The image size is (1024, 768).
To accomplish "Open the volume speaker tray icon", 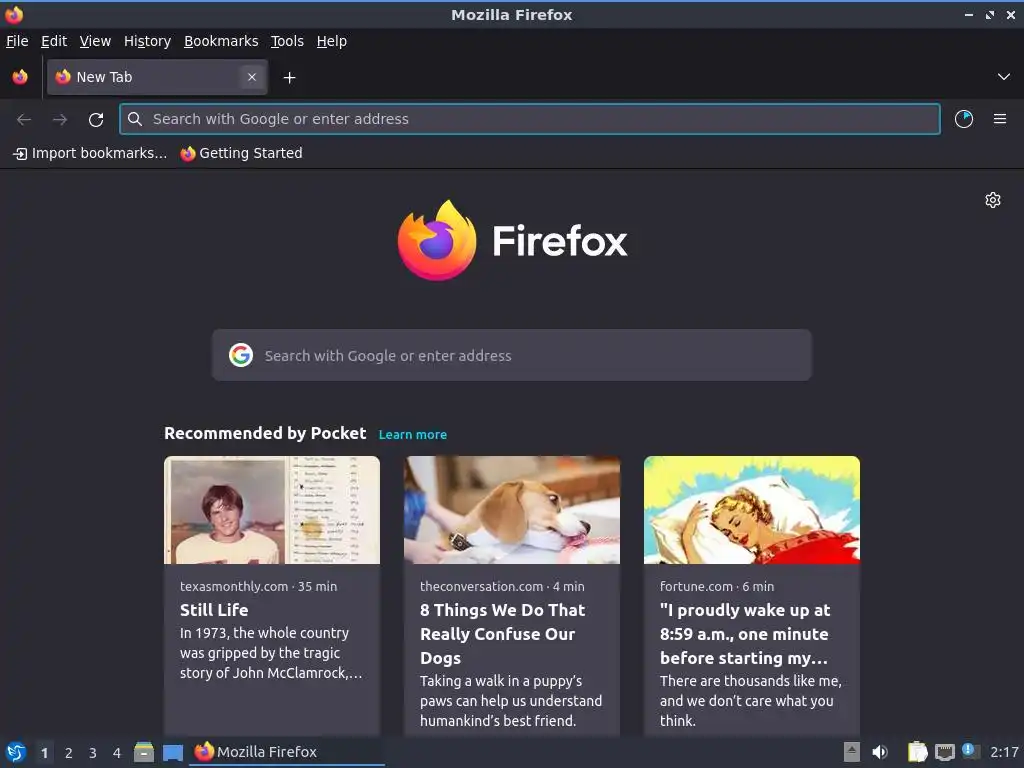I will pos(880,752).
